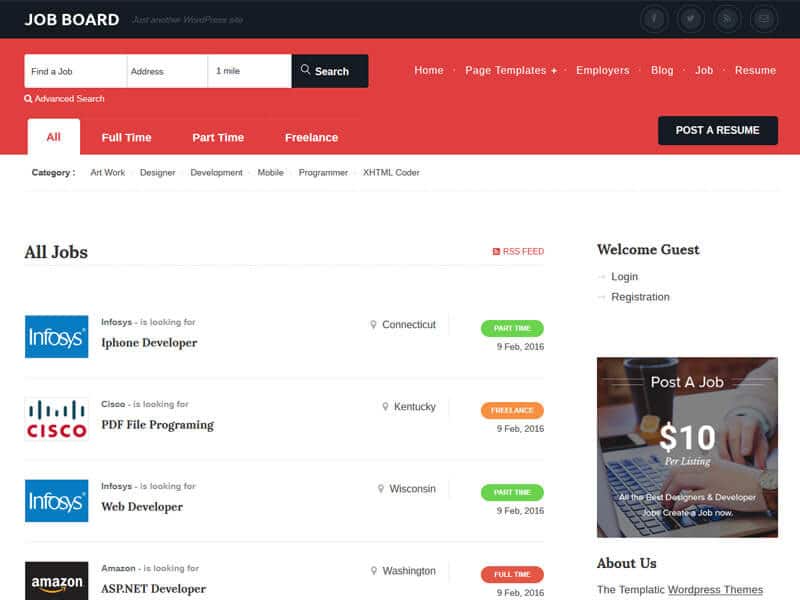Screen dimensions: 800x600
Task: Click the Login link in sidebar
Action: [624, 277]
